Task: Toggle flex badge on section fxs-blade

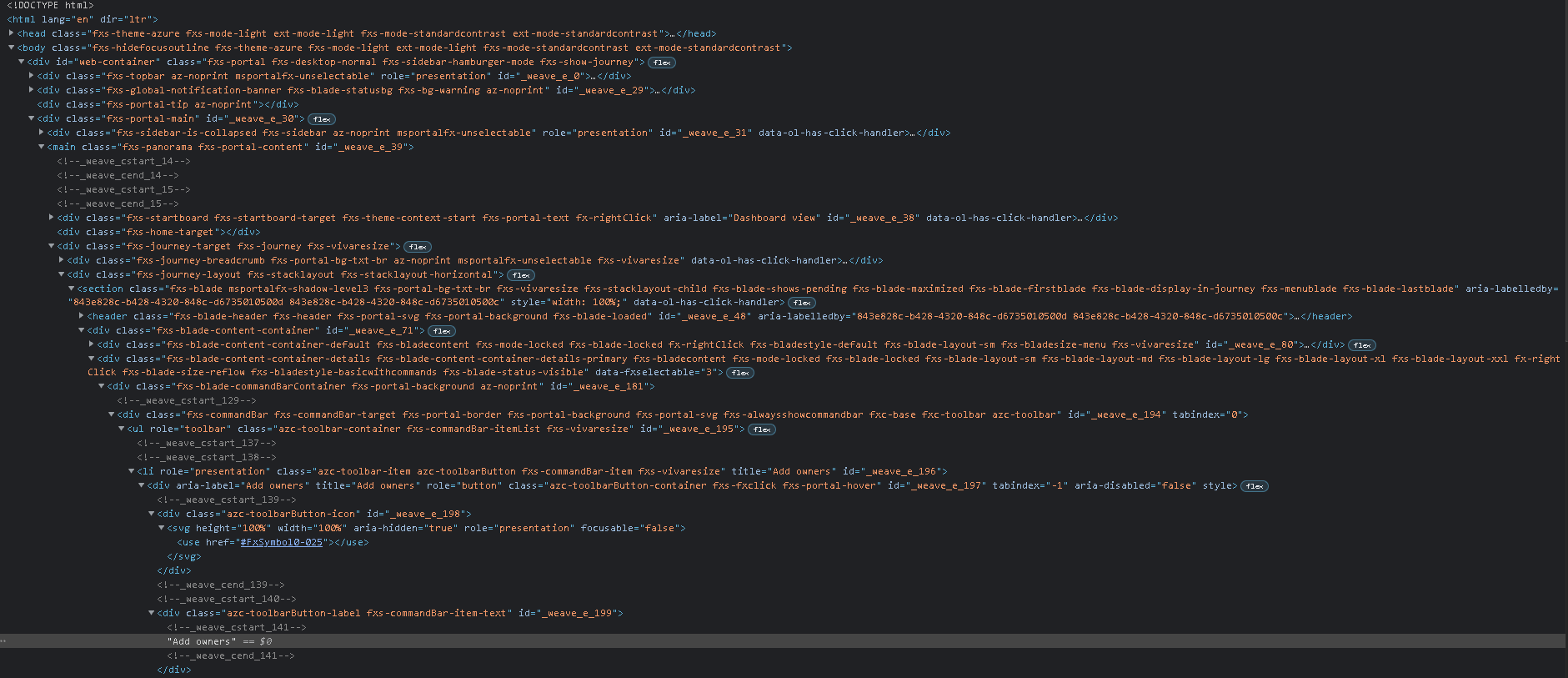Action: click(x=802, y=303)
